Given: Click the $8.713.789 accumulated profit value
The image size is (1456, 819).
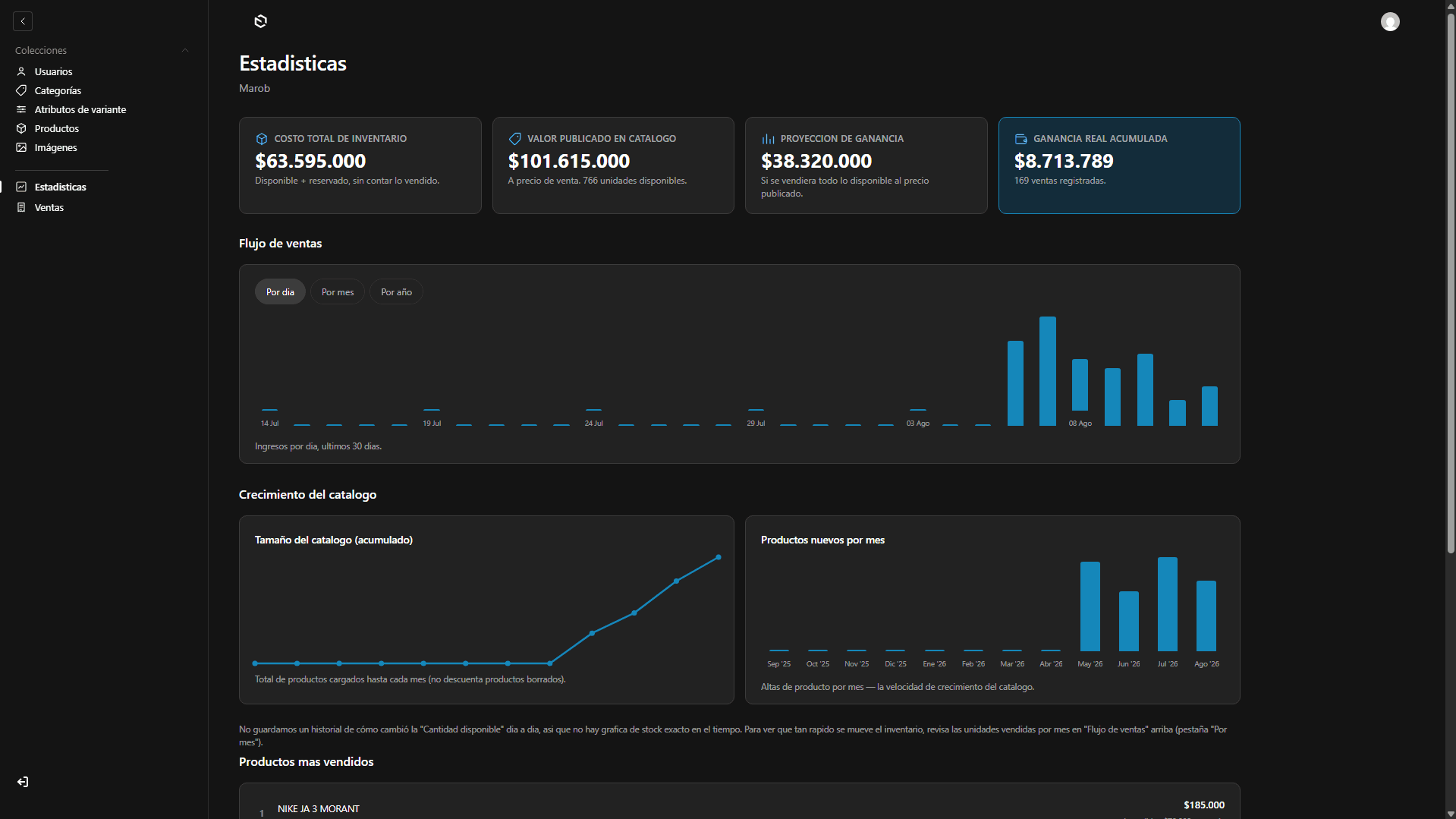Looking at the screenshot, I should (x=1064, y=161).
